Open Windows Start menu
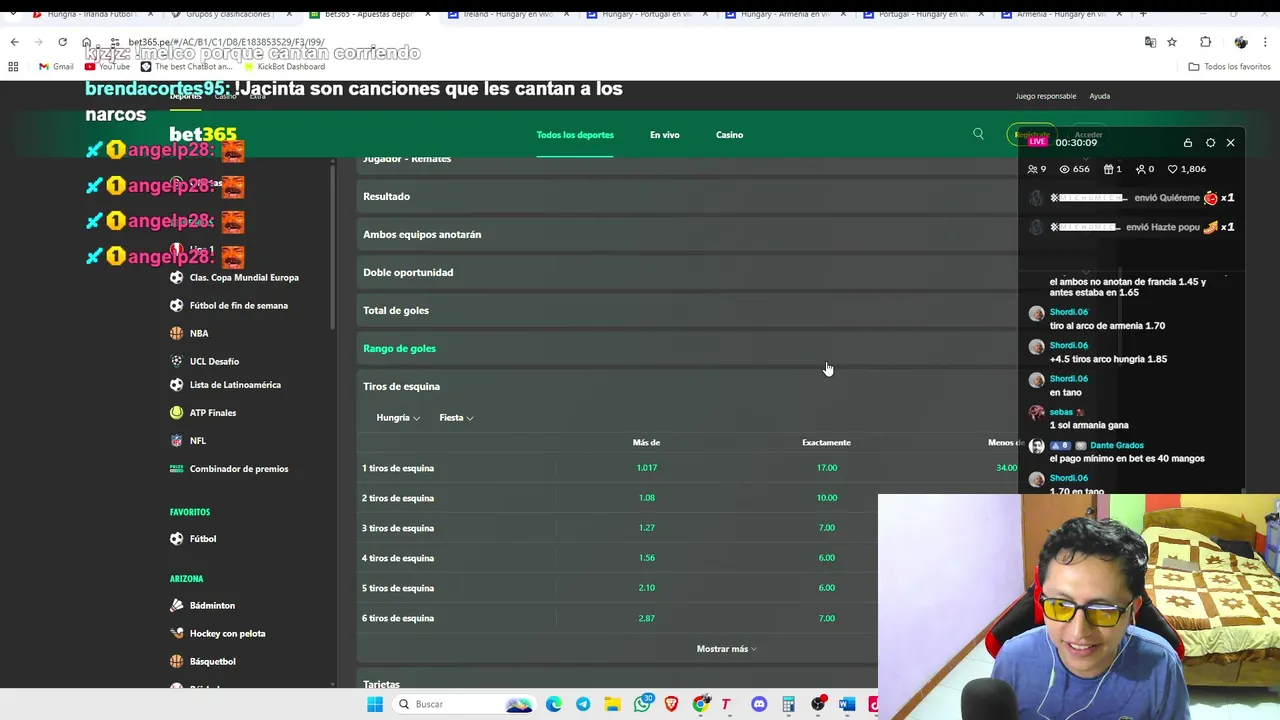The image size is (1280, 720). pos(375,704)
